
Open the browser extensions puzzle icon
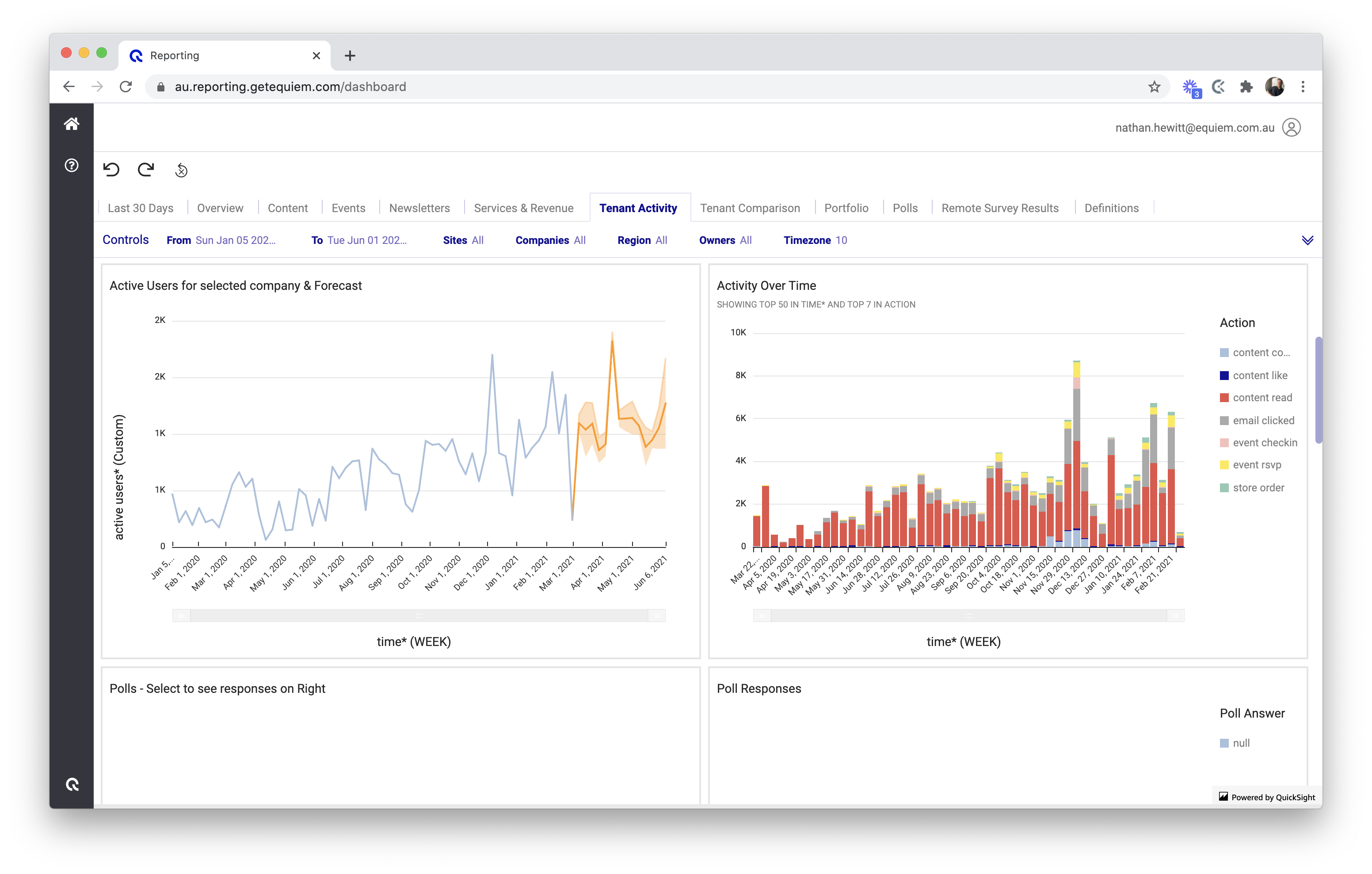point(1246,87)
